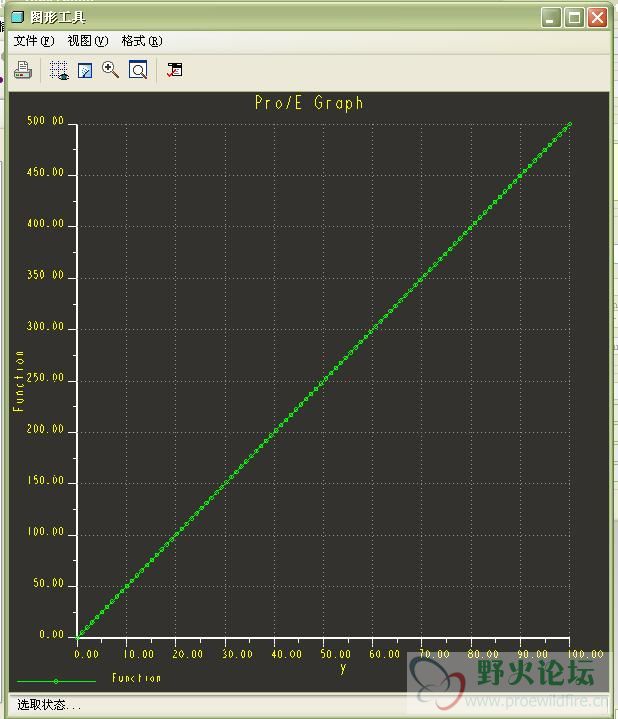Click the 300.00 vertical axis value
Screen dimensions: 618x719
click(x=45, y=326)
